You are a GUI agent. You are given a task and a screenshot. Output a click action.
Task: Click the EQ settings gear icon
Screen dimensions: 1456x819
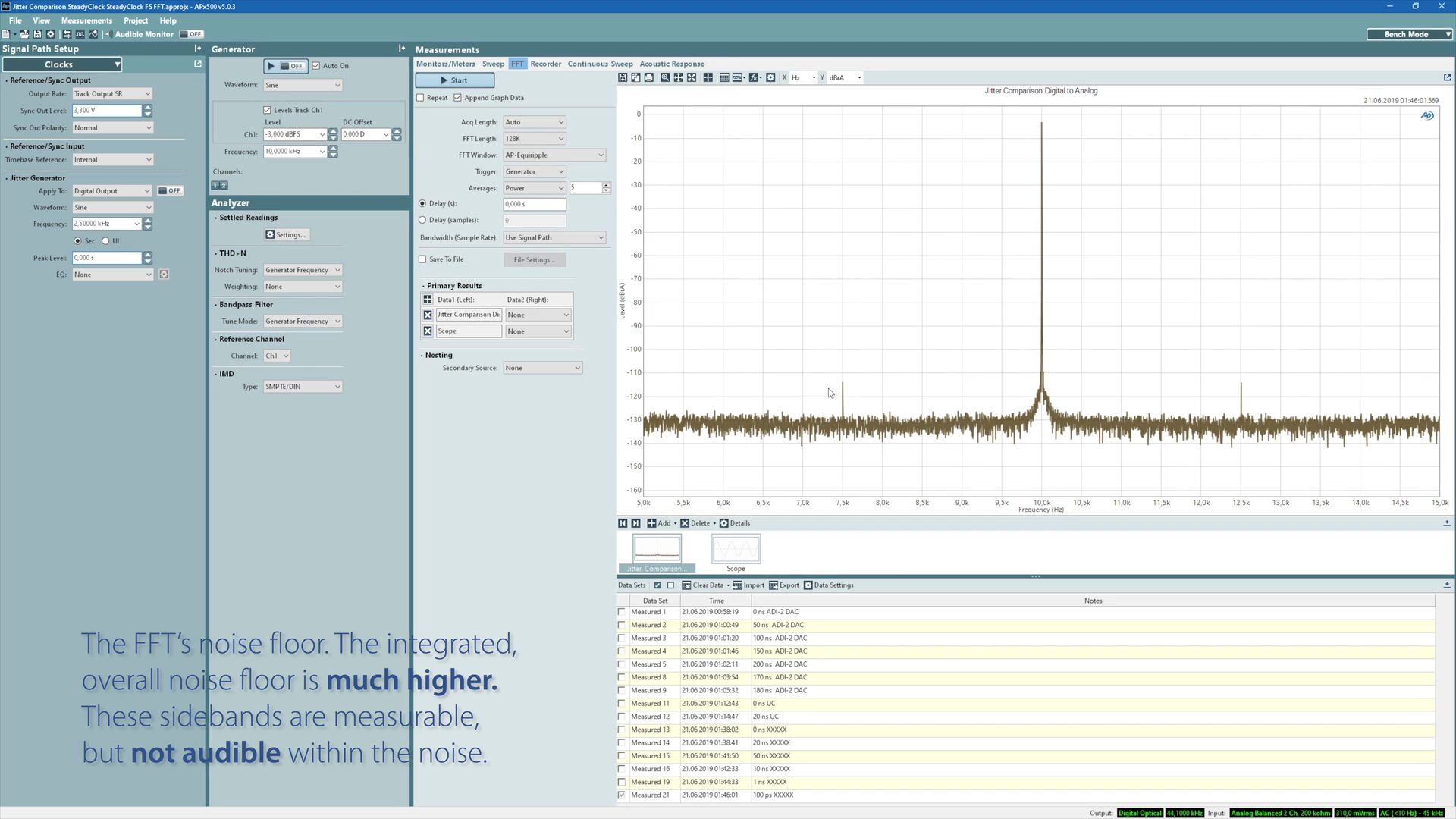pos(164,275)
